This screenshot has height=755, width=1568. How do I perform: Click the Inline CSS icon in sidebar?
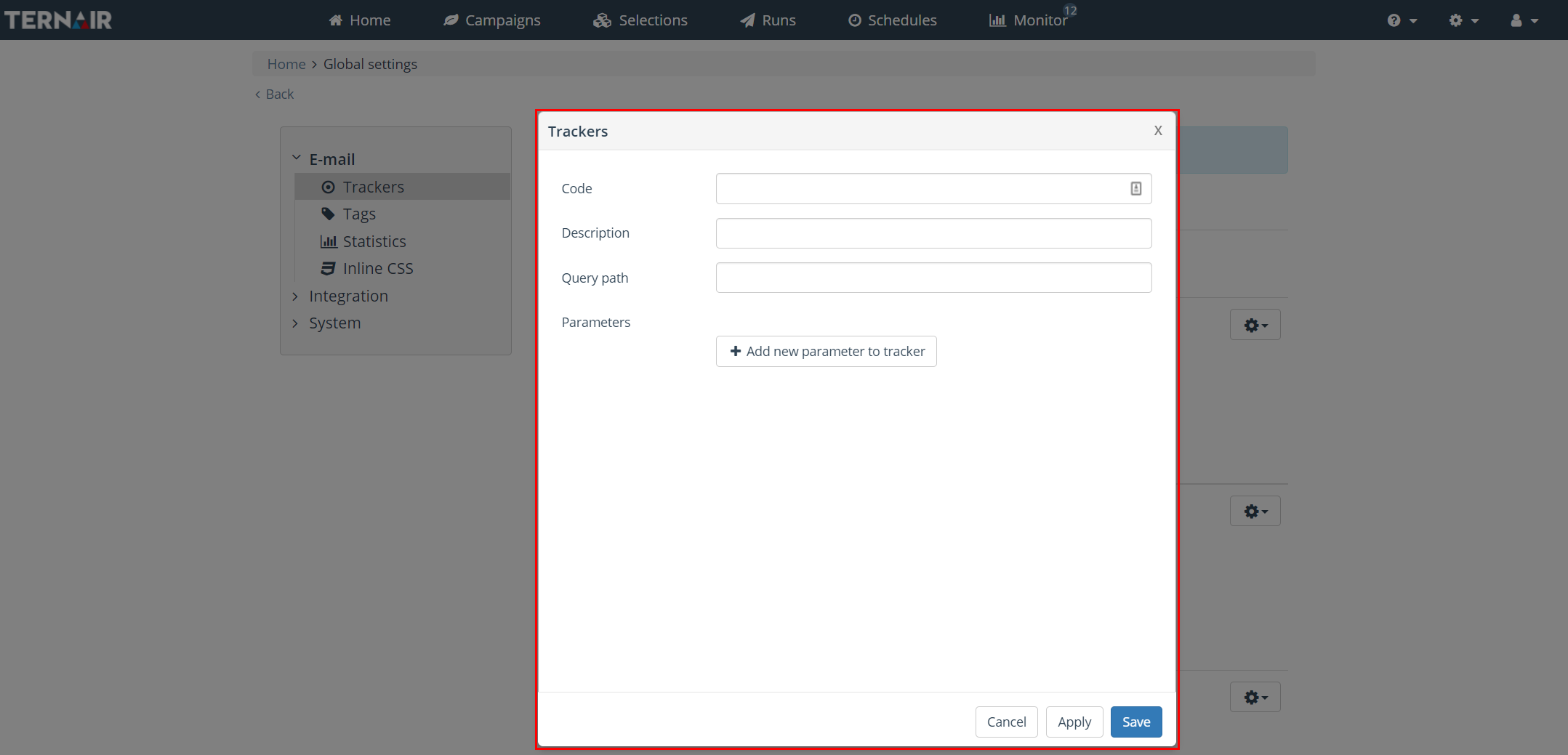pyautogui.click(x=329, y=268)
